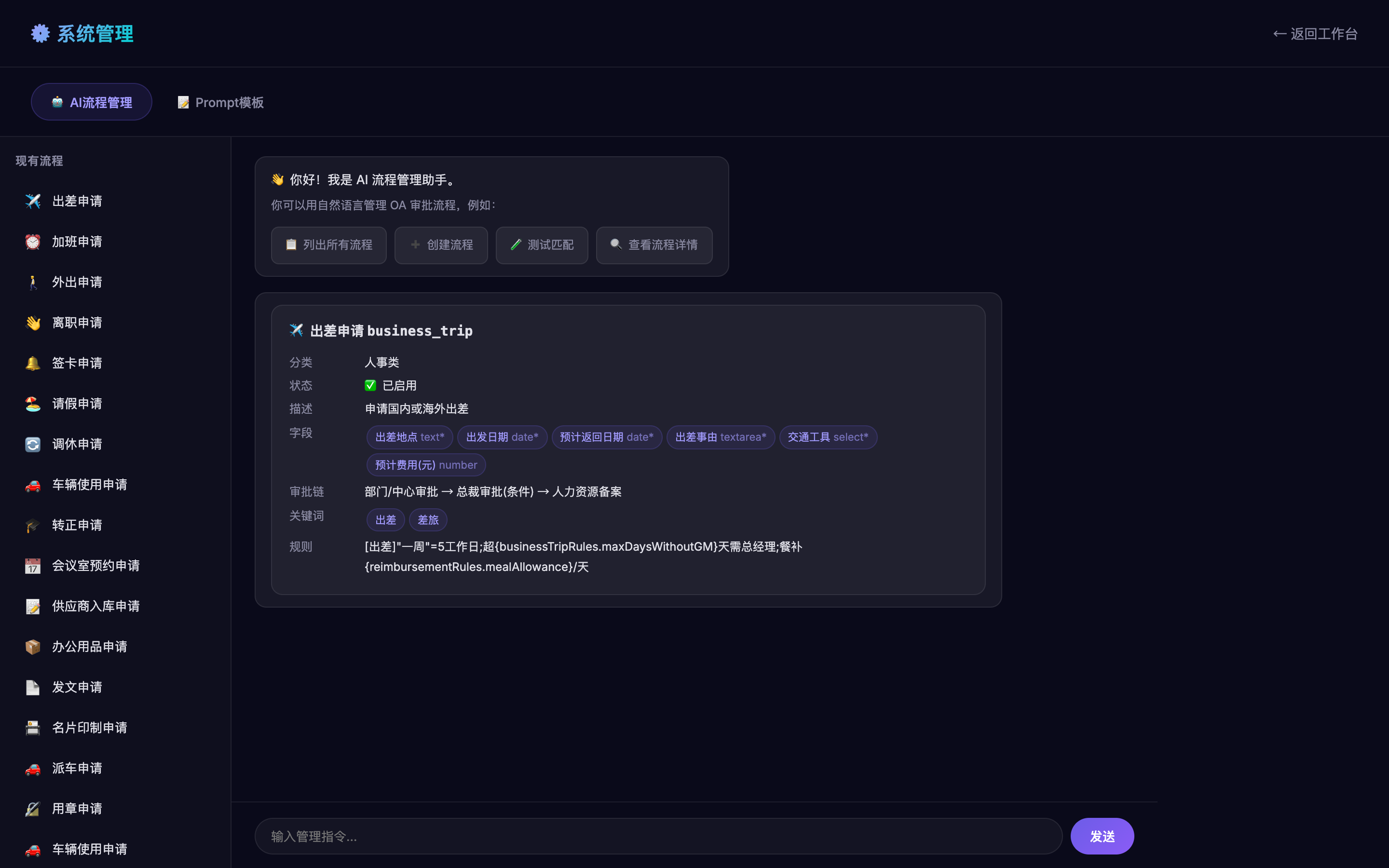Select the printer icon for 名片印制申请
Viewport: 1389px width, 868px height.
coord(33,727)
